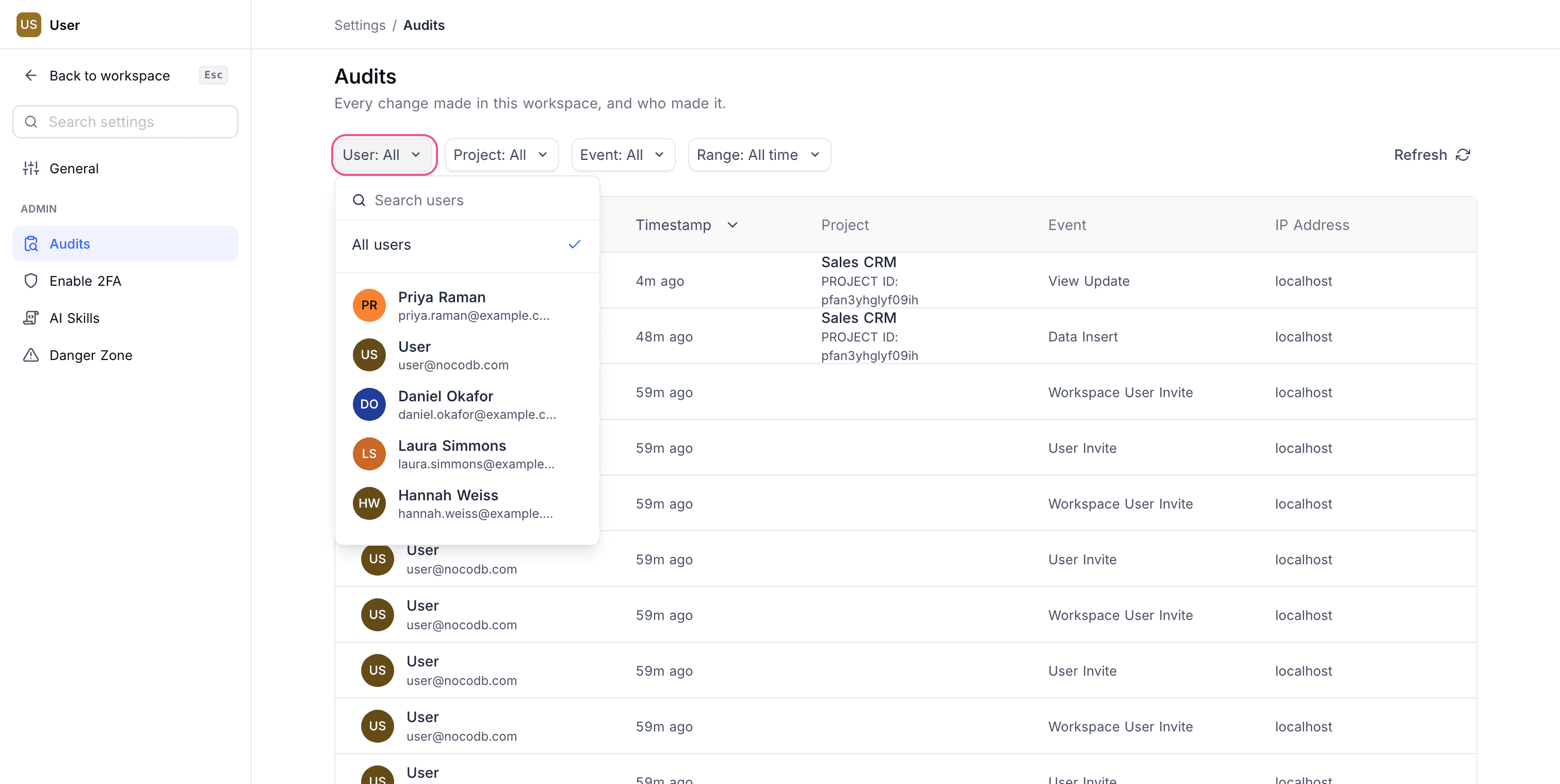The height and width of the screenshot is (784, 1560).
Task: Click the IP Address column header
Action: [x=1312, y=225]
